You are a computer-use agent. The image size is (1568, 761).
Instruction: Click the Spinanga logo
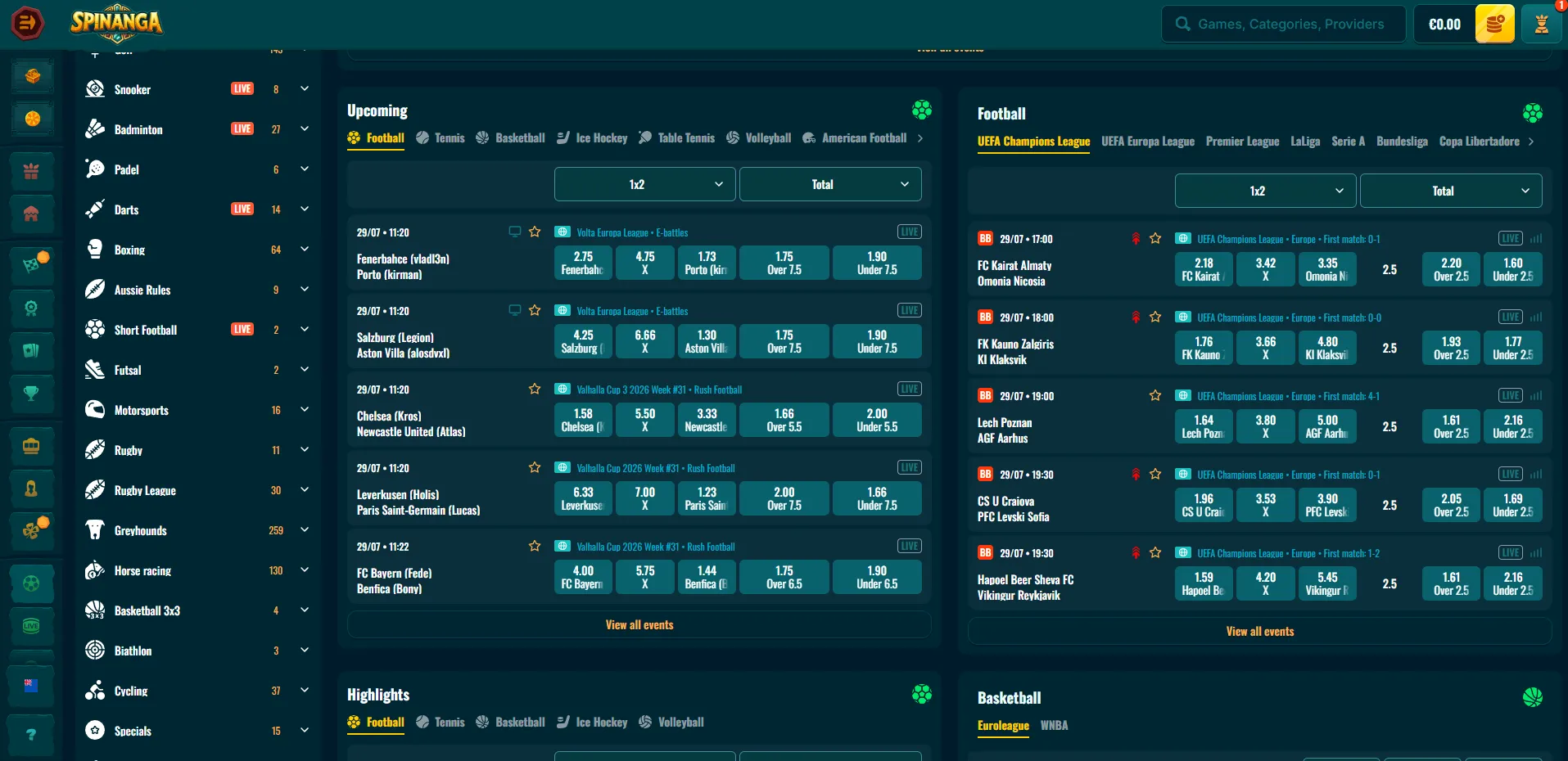(x=116, y=22)
